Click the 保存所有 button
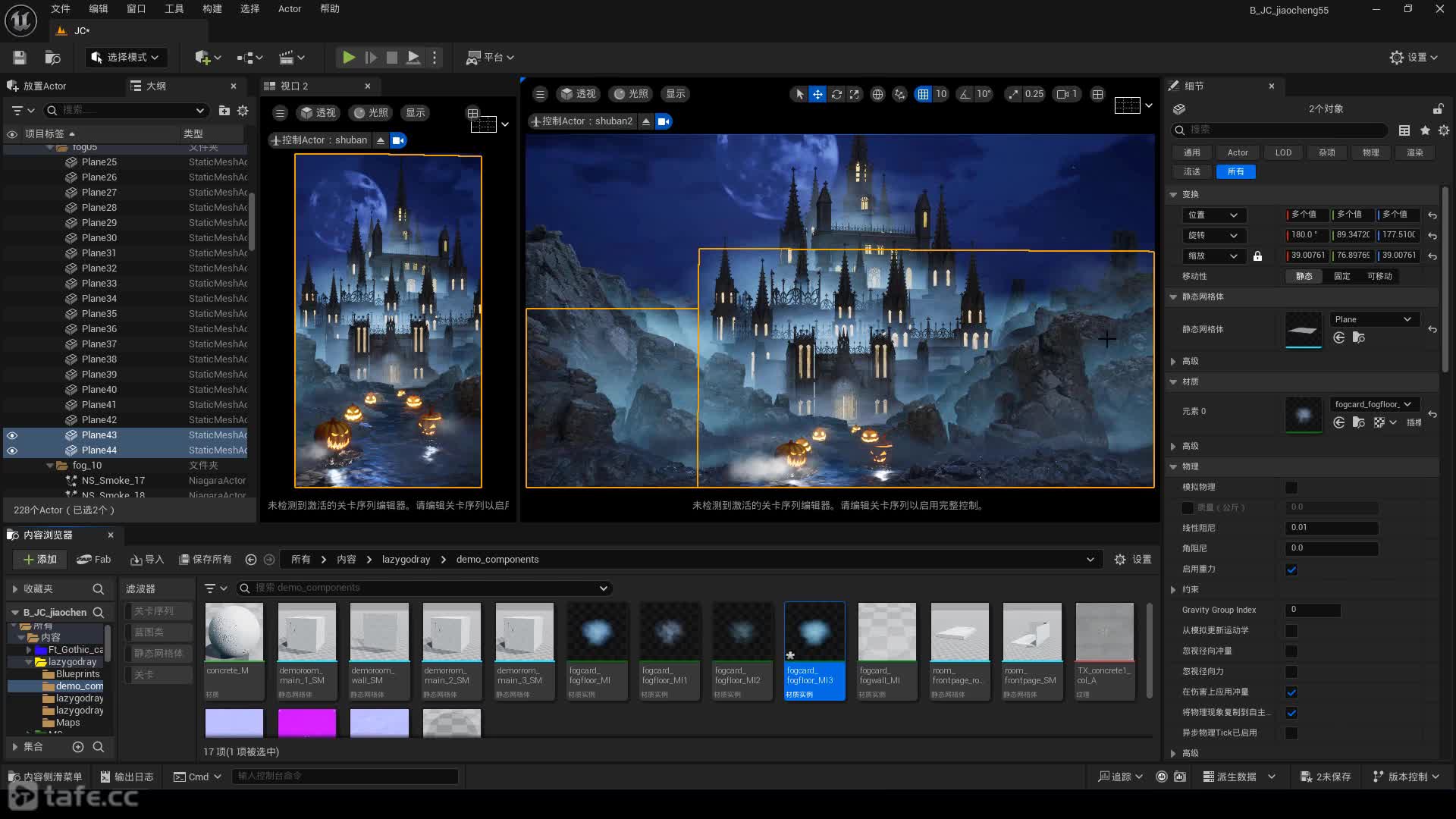1456x819 pixels. pyautogui.click(x=205, y=560)
